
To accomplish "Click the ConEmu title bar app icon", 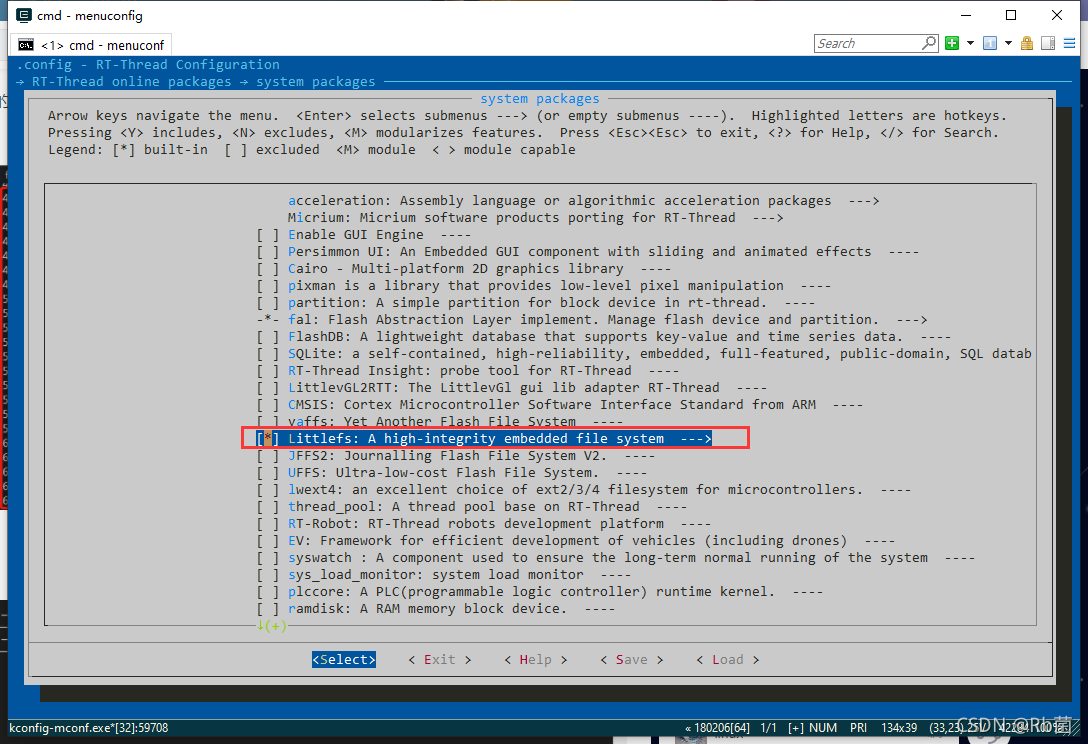I will [23, 15].
